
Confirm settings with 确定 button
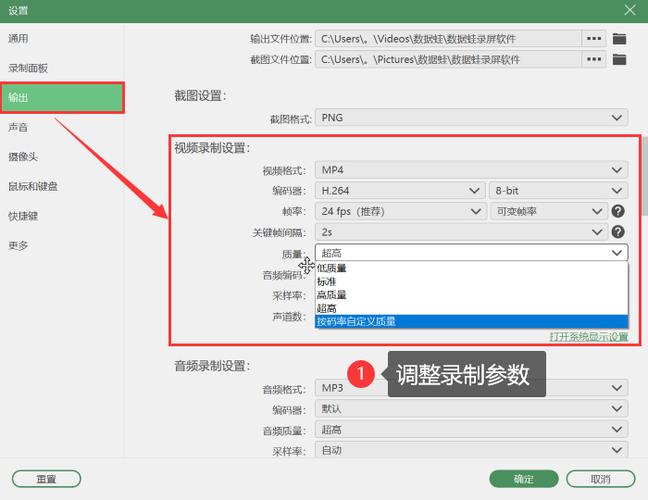524,479
